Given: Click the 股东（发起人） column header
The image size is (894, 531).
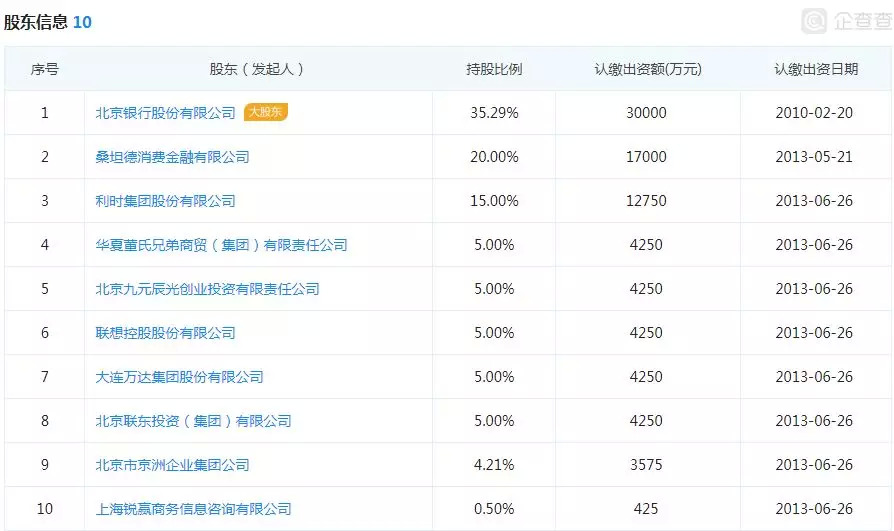Looking at the screenshot, I should click(x=257, y=69).
